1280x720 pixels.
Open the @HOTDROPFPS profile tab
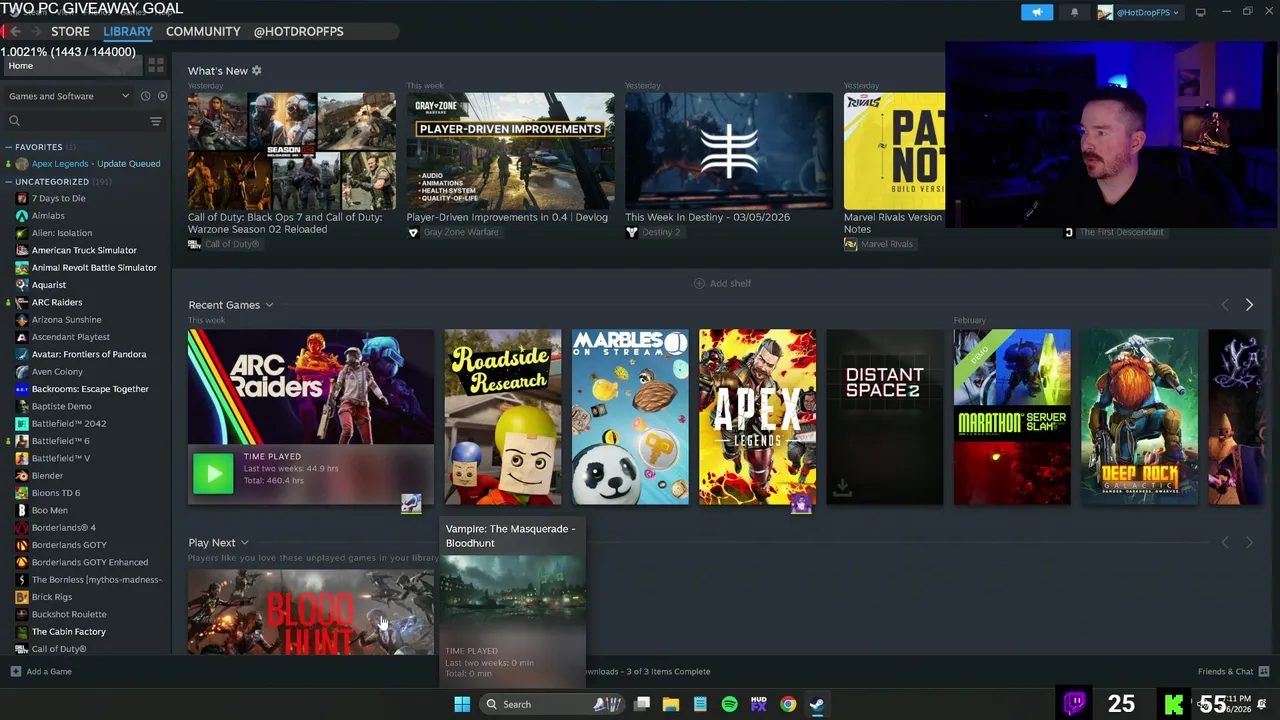pos(298,31)
